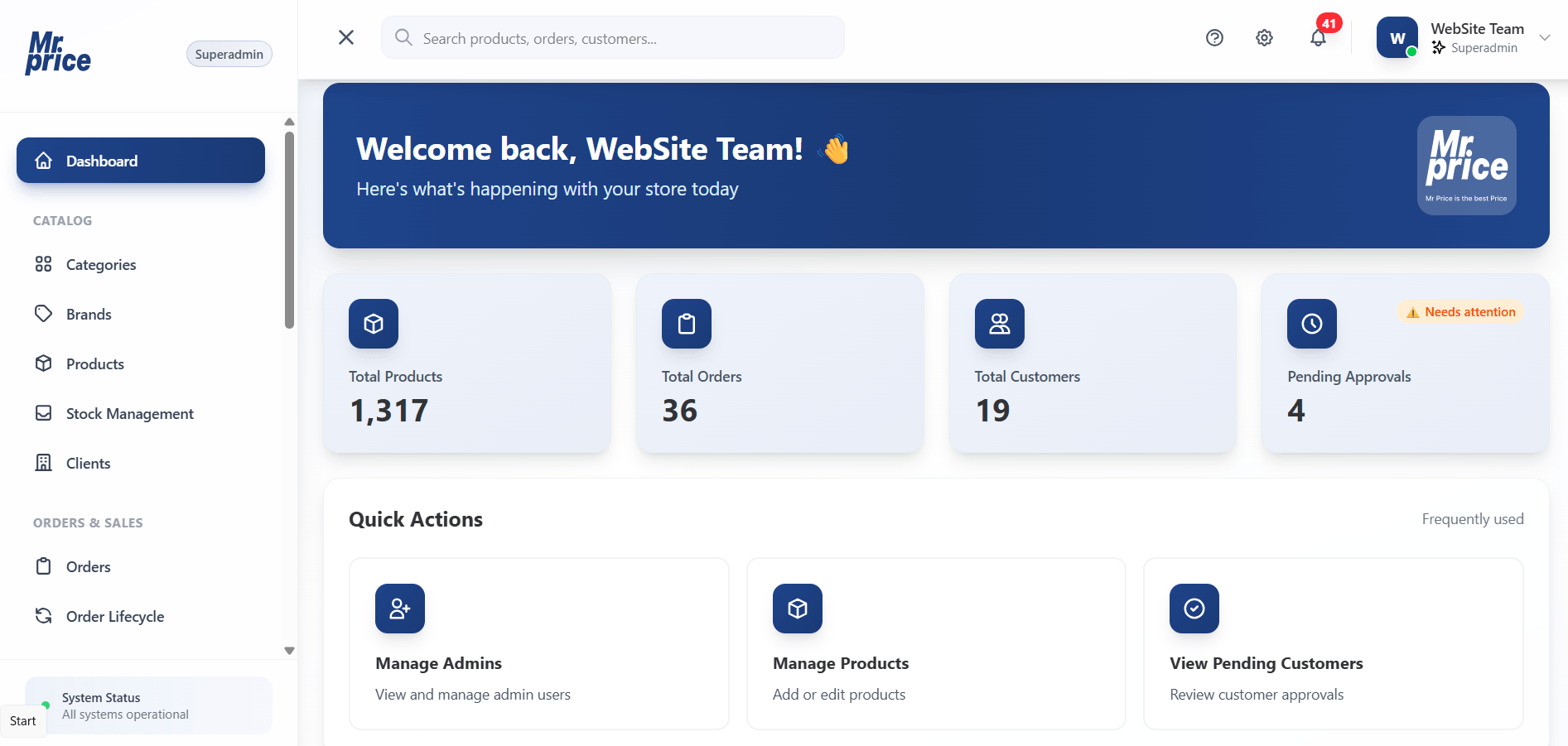1568x746 pixels.
Task: Click the Manage Admins add-user icon
Action: pos(400,609)
